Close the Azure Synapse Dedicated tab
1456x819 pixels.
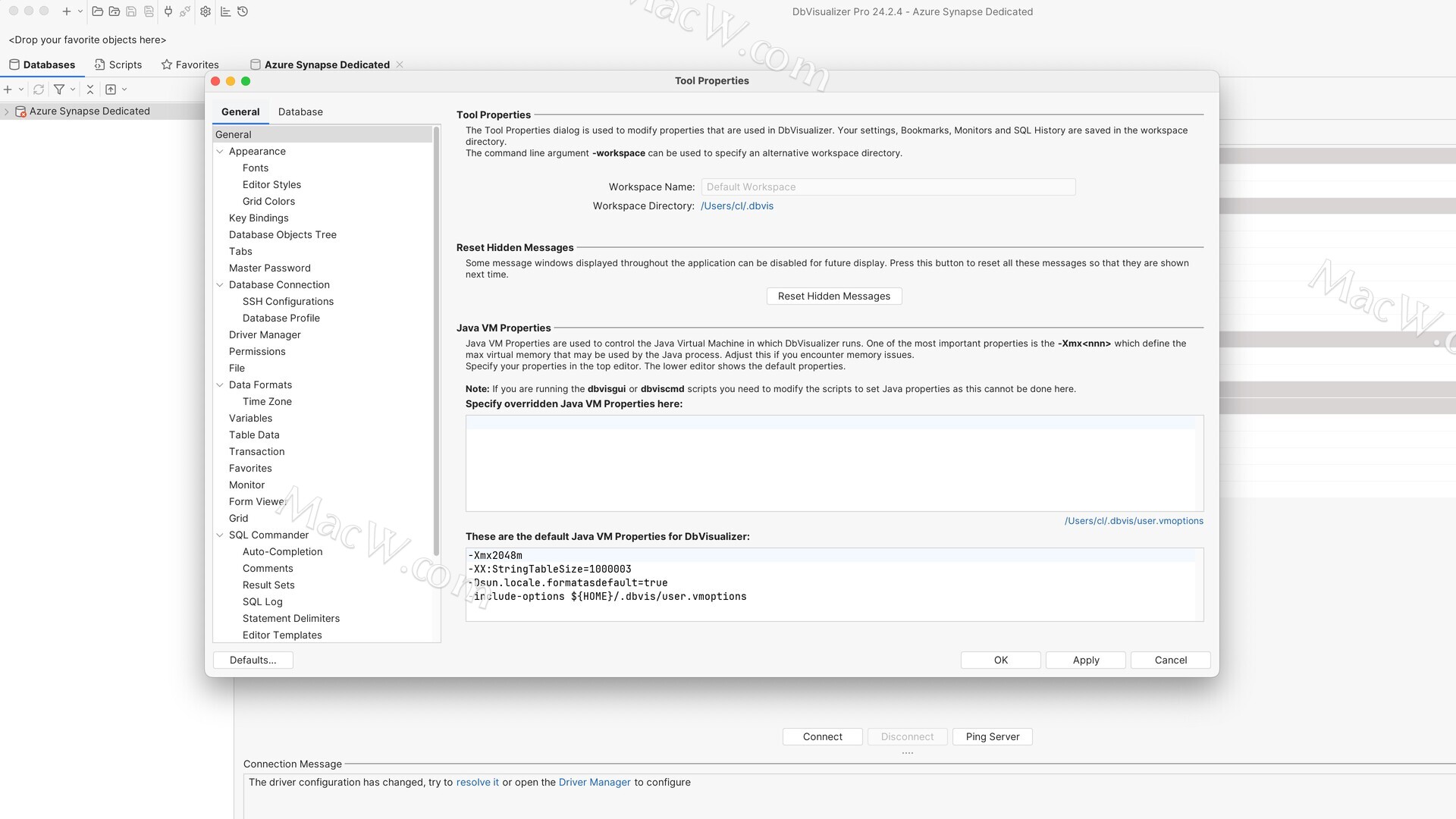pos(400,64)
